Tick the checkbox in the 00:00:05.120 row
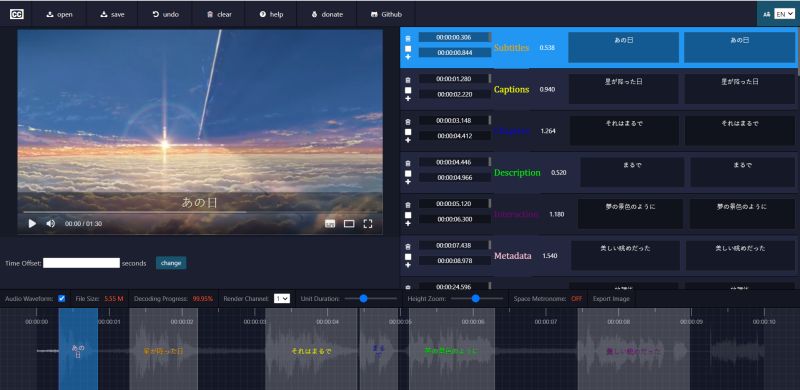800x390 pixels. click(x=408, y=215)
